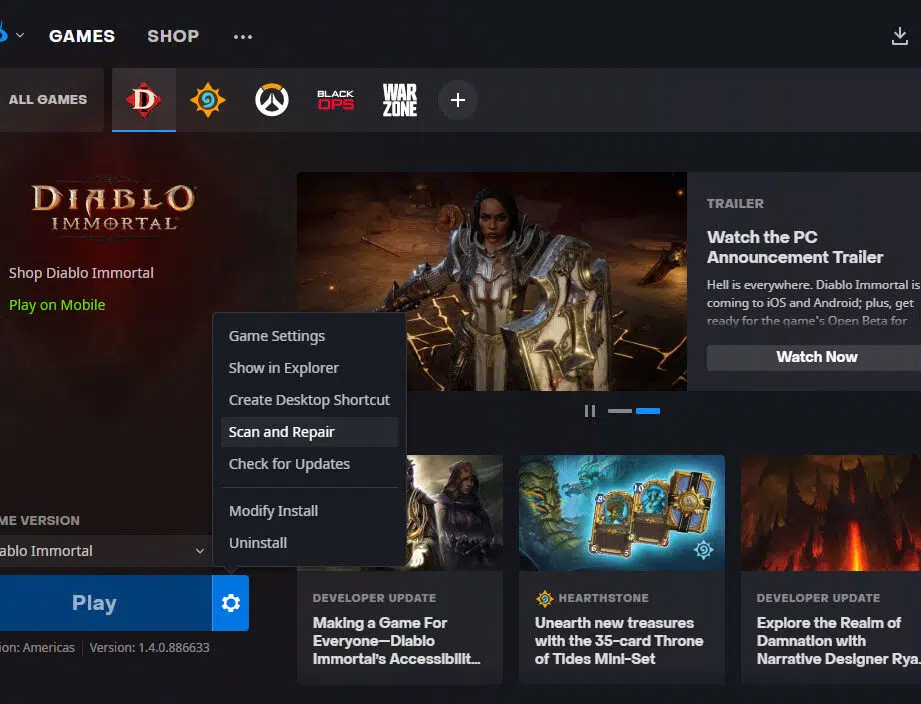The height and width of the screenshot is (704, 921).
Task: Click the TRAILER label
Action: pyautogui.click(x=735, y=204)
